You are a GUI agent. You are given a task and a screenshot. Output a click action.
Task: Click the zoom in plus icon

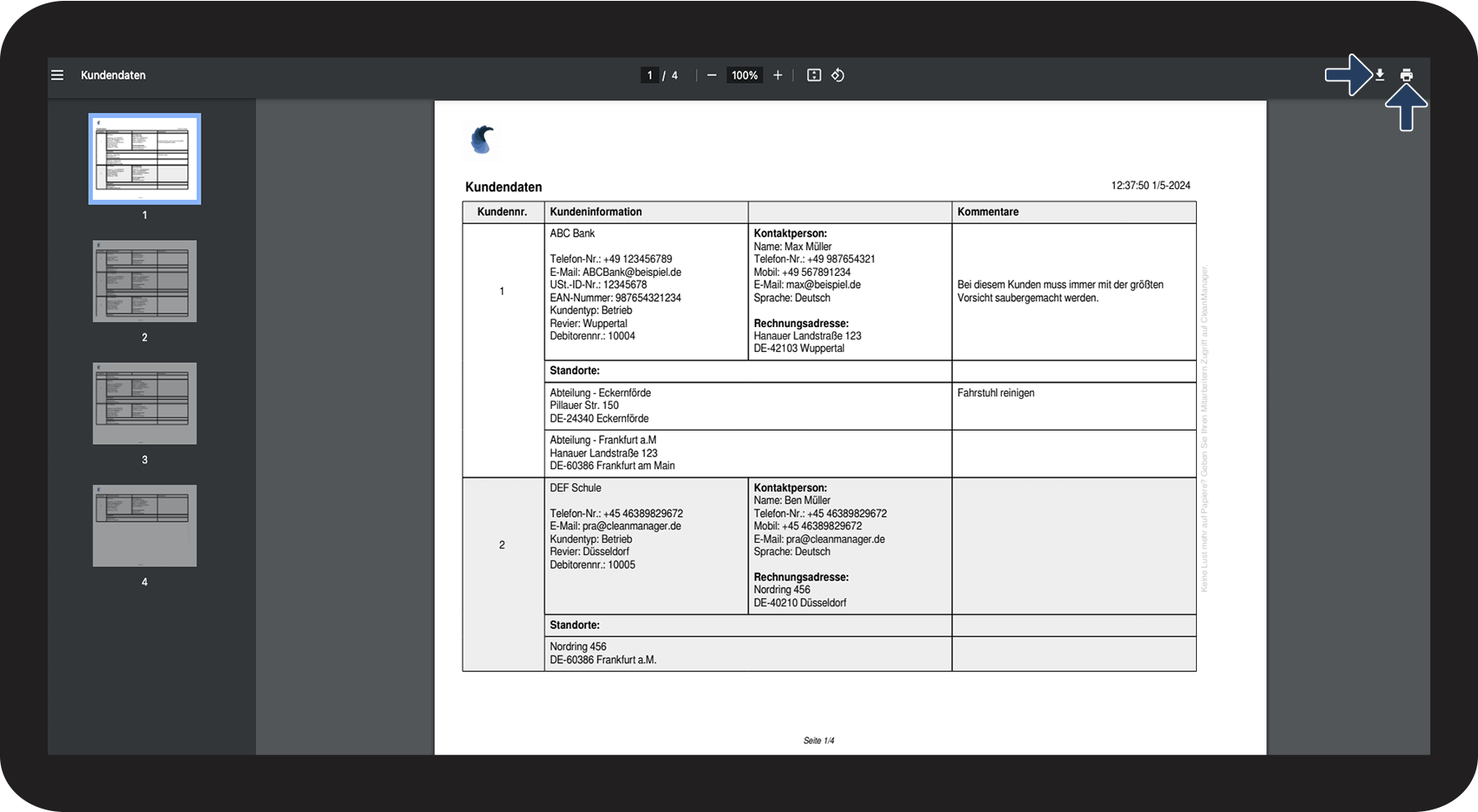coord(778,75)
